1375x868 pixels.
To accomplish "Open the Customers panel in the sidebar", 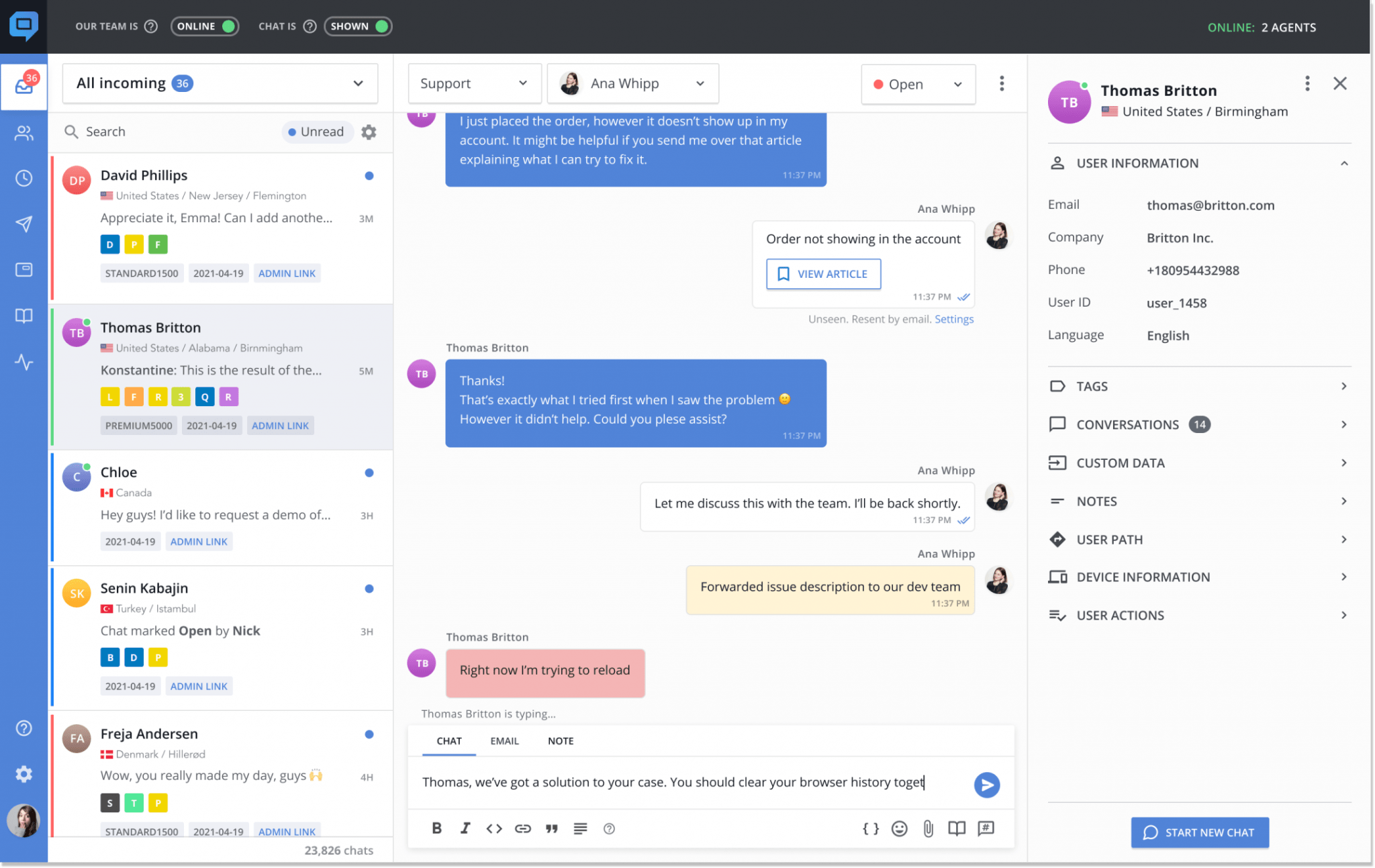I will 24,133.
